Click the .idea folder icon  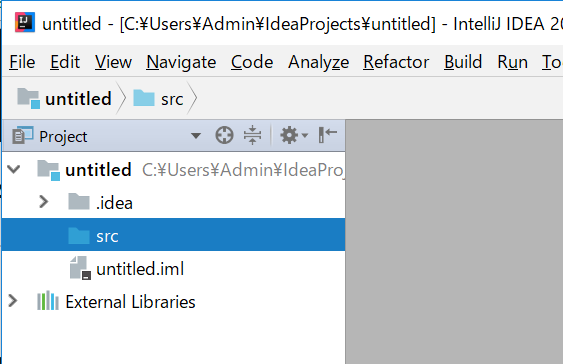click(x=79, y=202)
